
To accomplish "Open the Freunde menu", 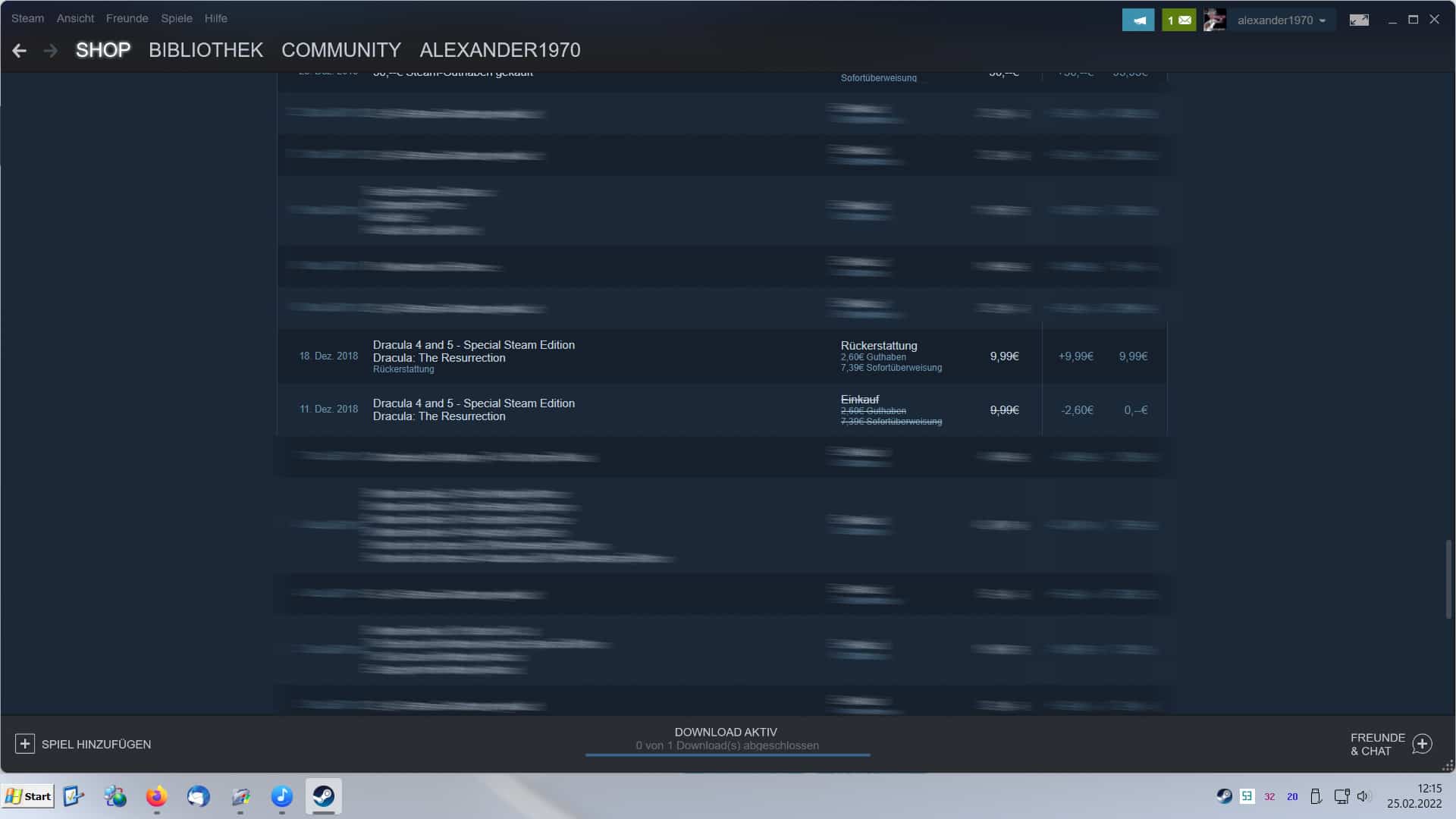I will click(x=127, y=18).
